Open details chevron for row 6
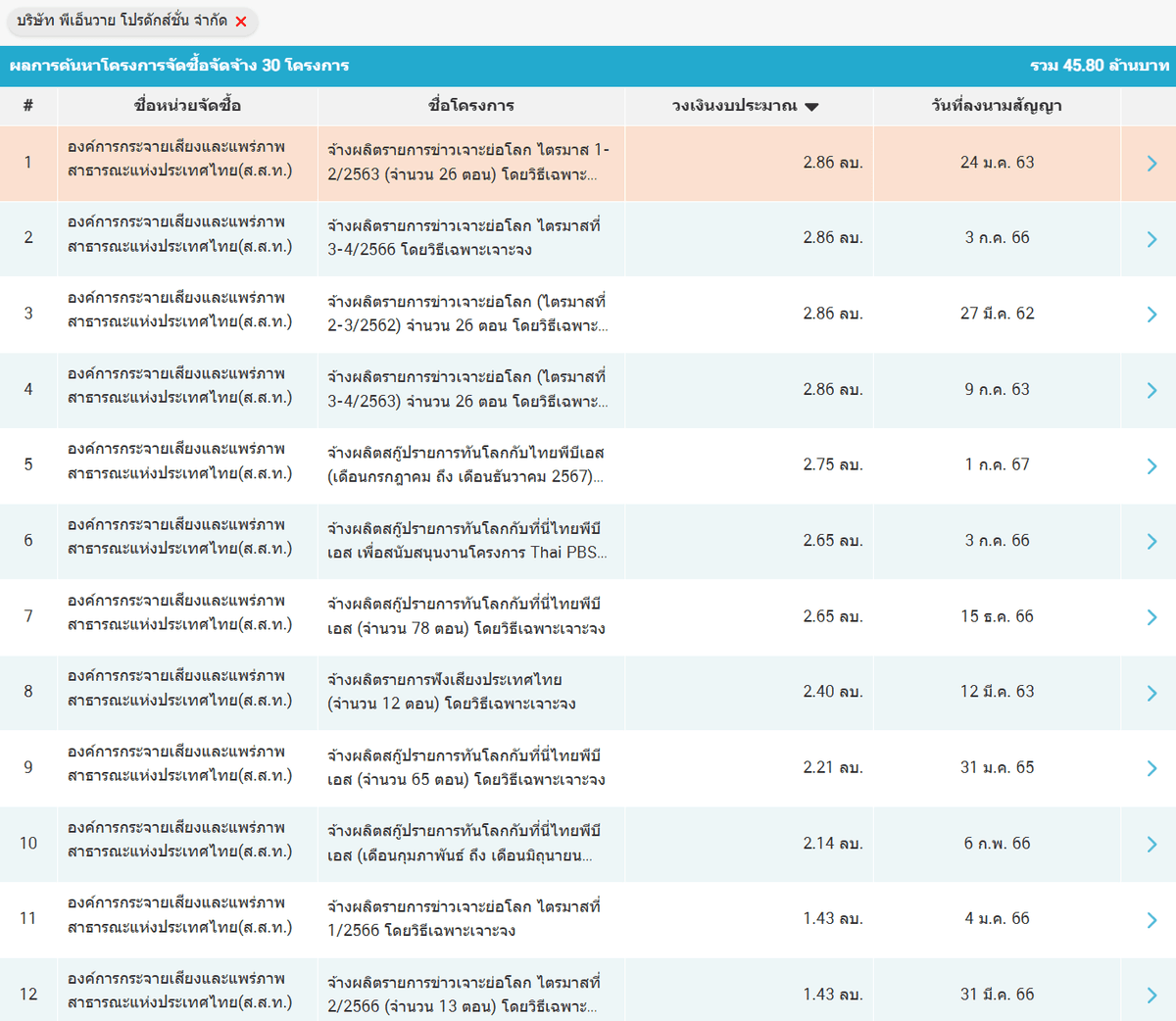Viewport: 1176px width, 1021px height. pyautogui.click(x=1151, y=542)
